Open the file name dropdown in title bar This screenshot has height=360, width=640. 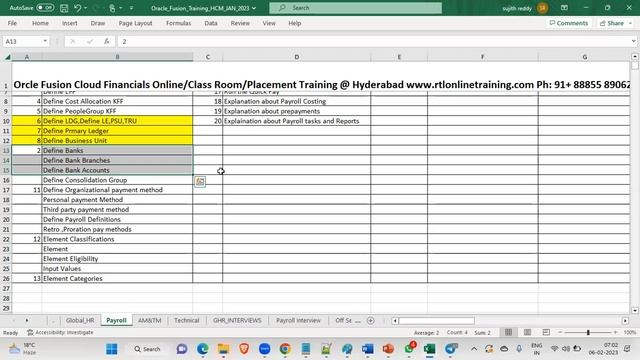tap(254, 8)
